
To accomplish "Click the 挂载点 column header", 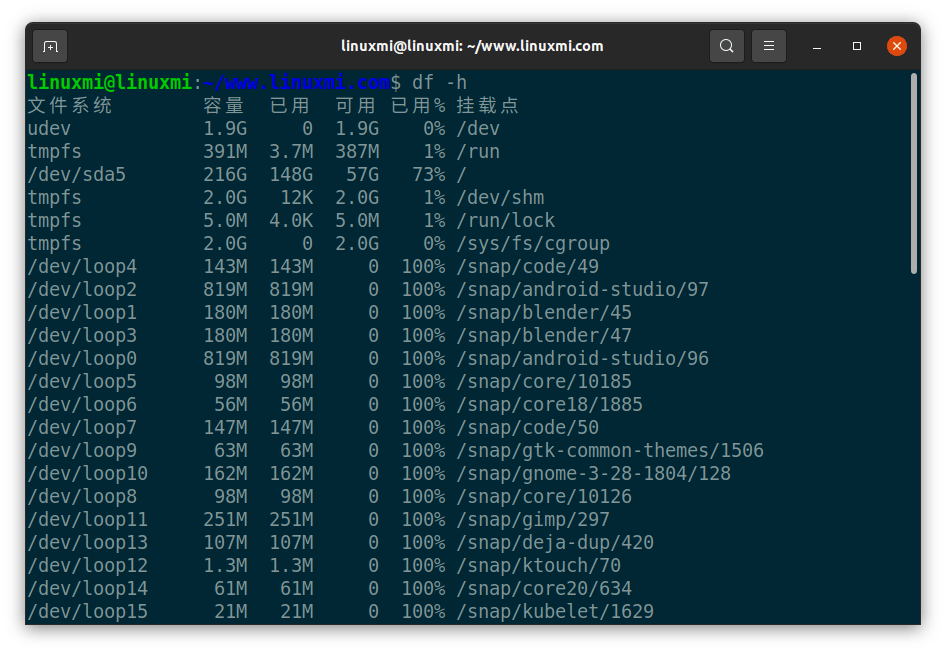I will [487, 106].
